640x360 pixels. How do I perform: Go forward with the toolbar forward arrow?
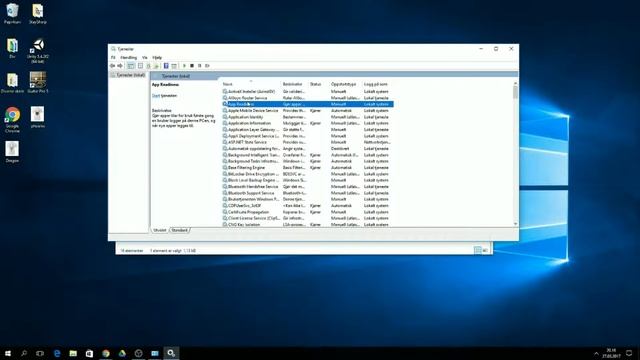[x=120, y=66]
